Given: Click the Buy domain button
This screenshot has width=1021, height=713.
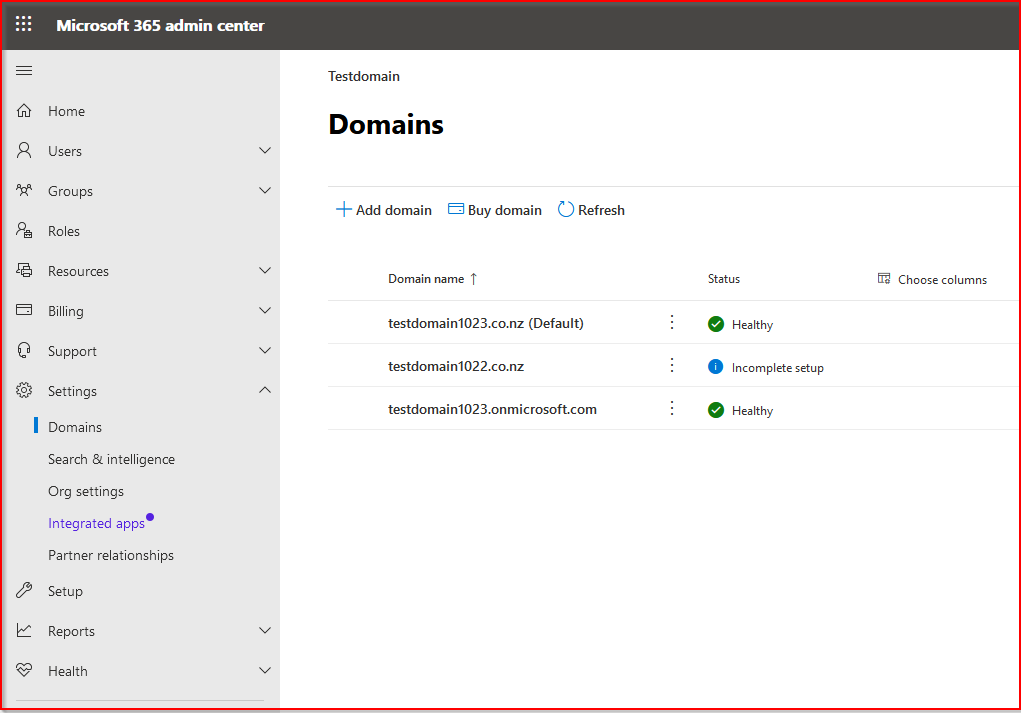Looking at the screenshot, I should [x=495, y=210].
